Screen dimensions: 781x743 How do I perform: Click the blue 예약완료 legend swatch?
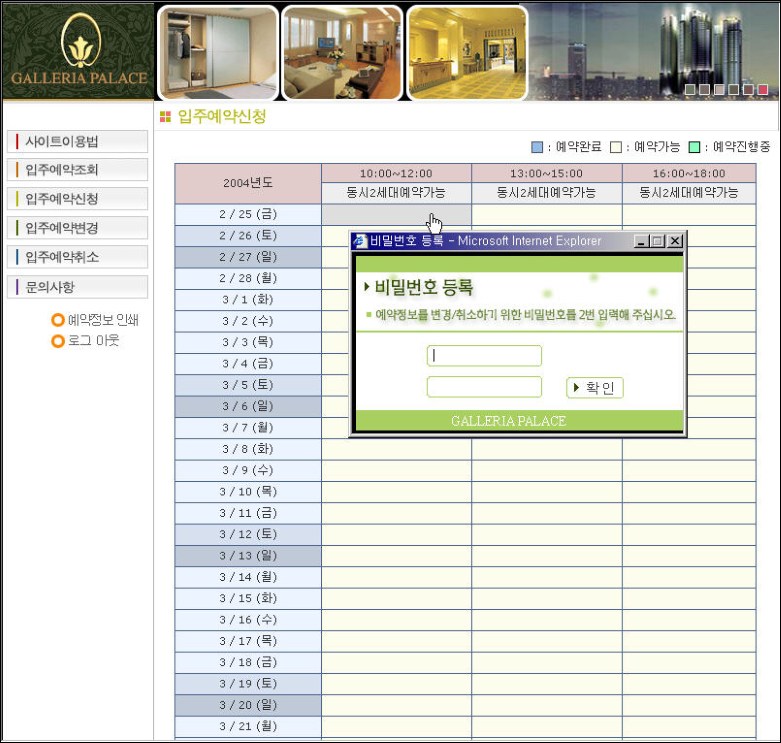(537, 147)
